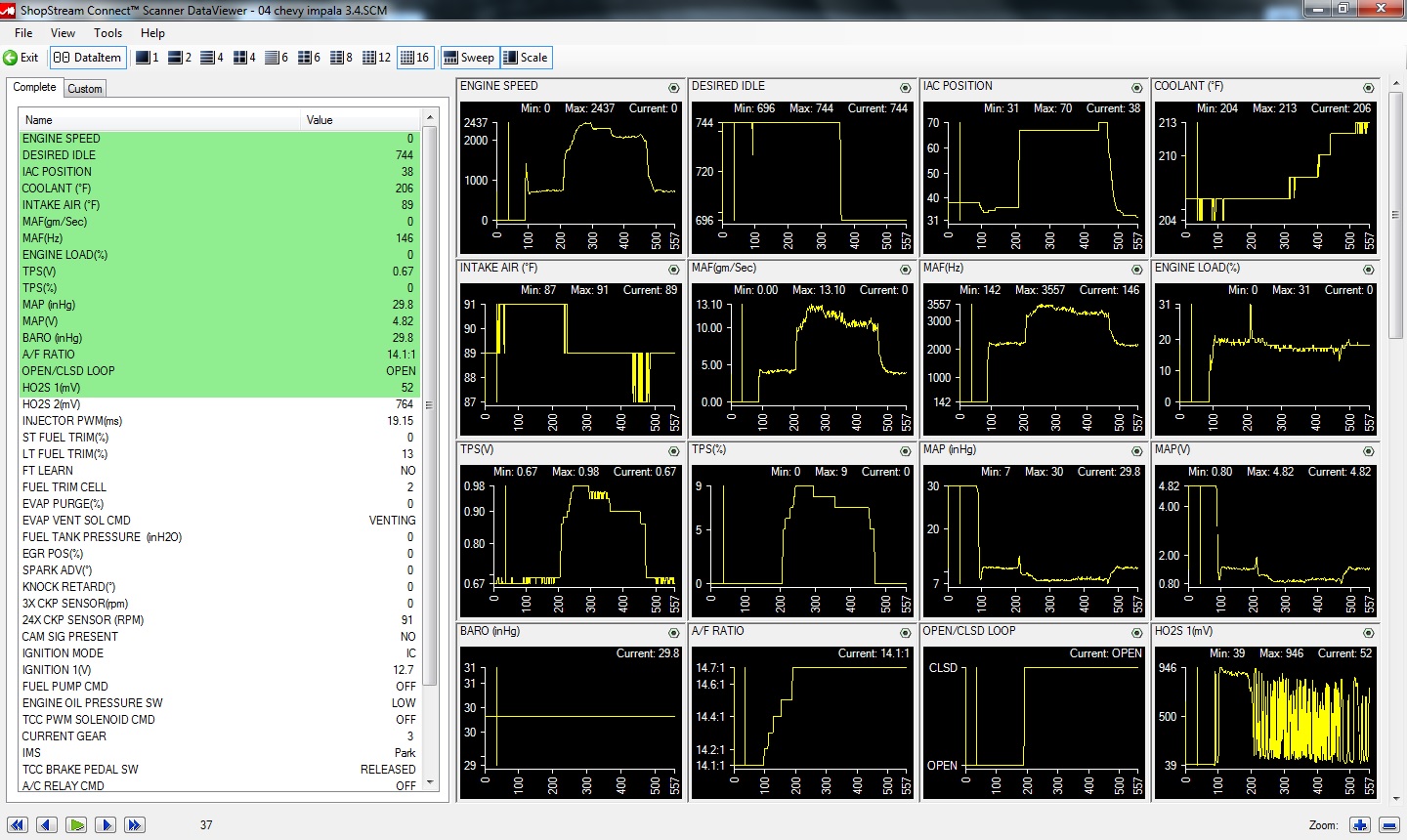Viewport: 1407px width, 840px height.
Task: Zoom in with the plus button
Action: click(1360, 824)
